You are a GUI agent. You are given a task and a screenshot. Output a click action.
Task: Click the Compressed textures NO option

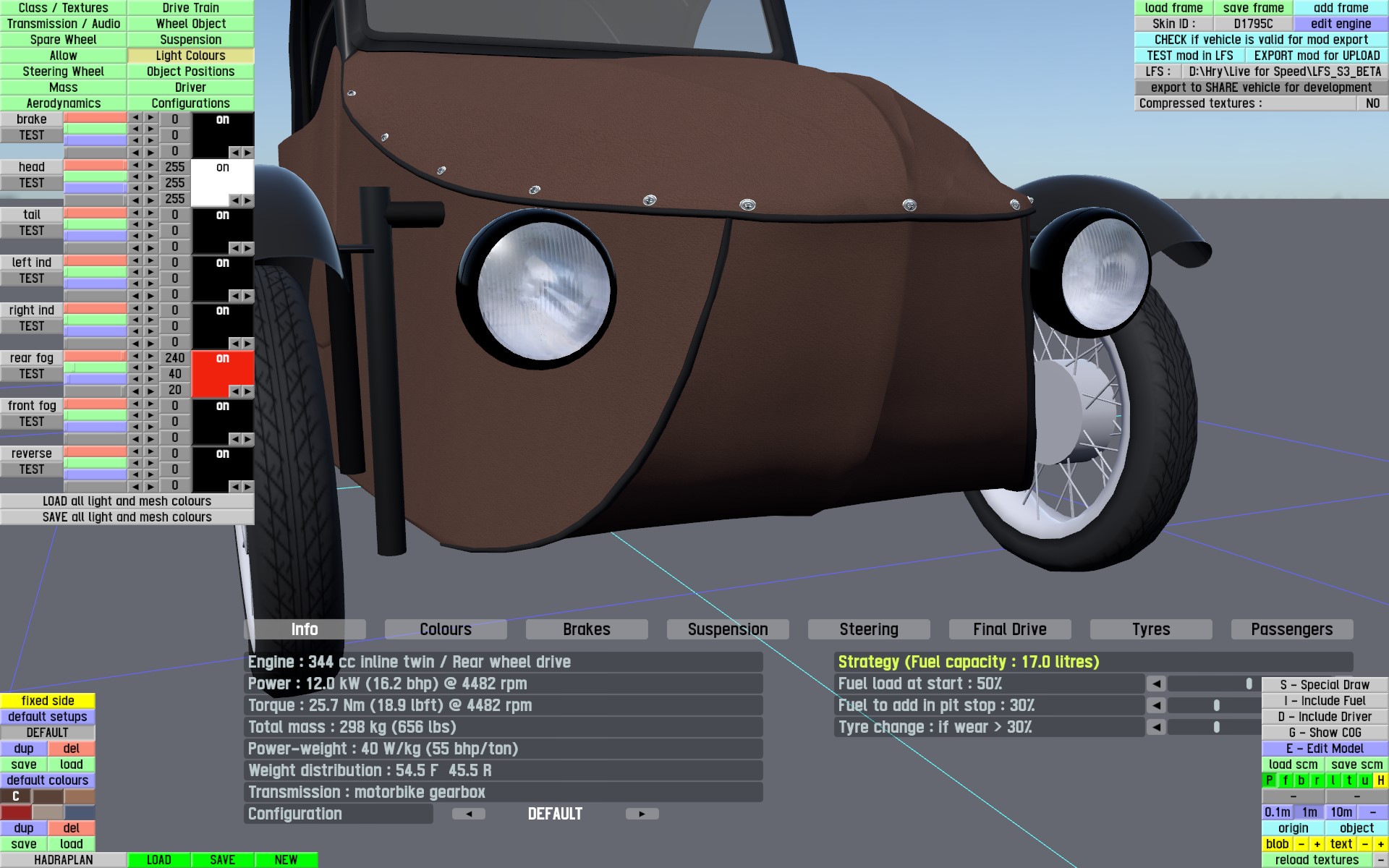pyautogui.click(x=1372, y=103)
